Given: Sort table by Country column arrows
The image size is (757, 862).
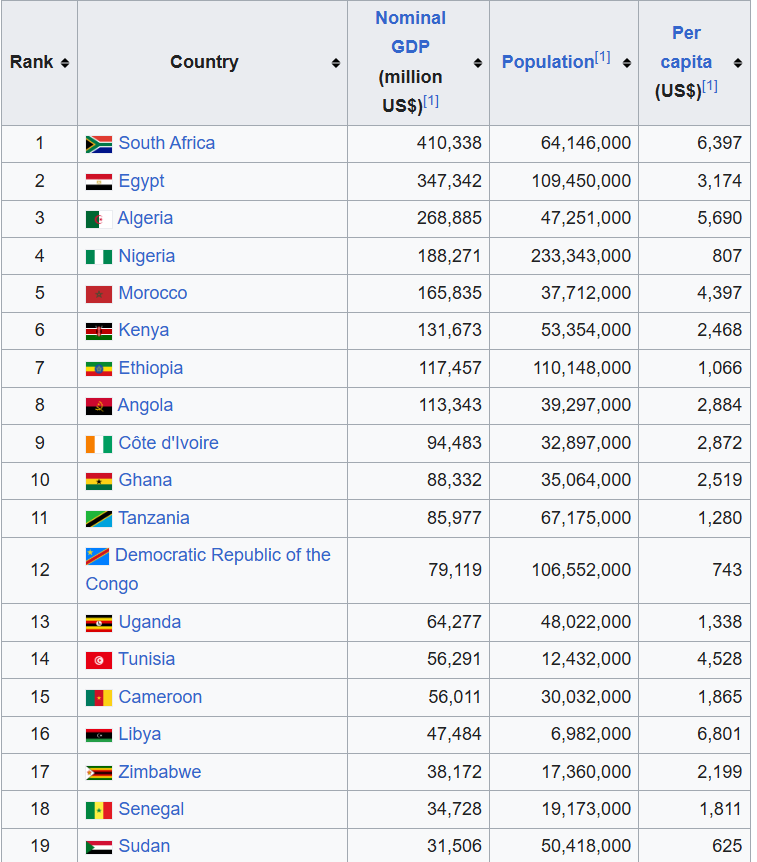Looking at the screenshot, I should (x=335, y=63).
